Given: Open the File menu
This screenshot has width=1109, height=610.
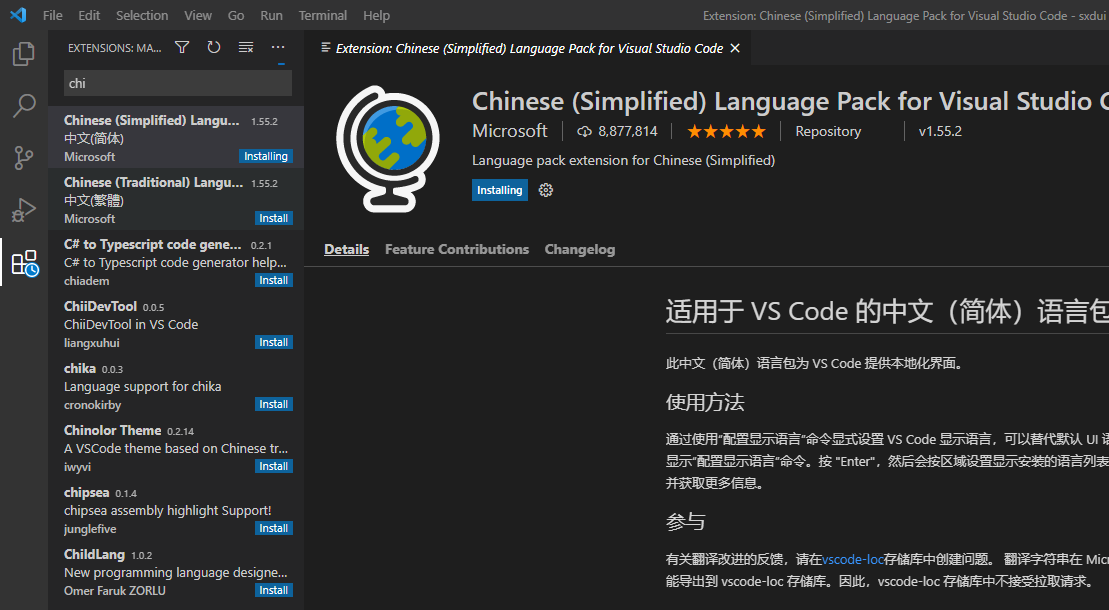Looking at the screenshot, I should (x=52, y=15).
